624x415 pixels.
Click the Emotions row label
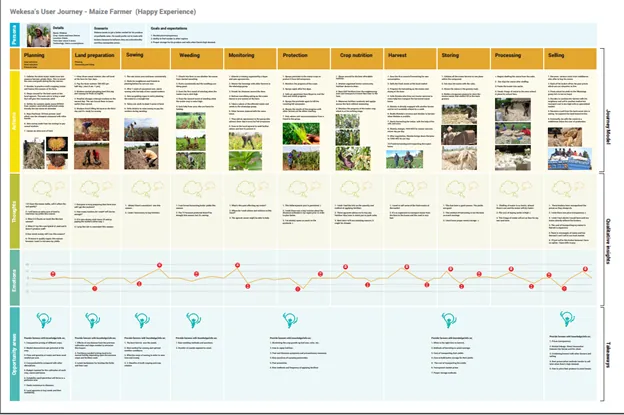click(x=15, y=278)
